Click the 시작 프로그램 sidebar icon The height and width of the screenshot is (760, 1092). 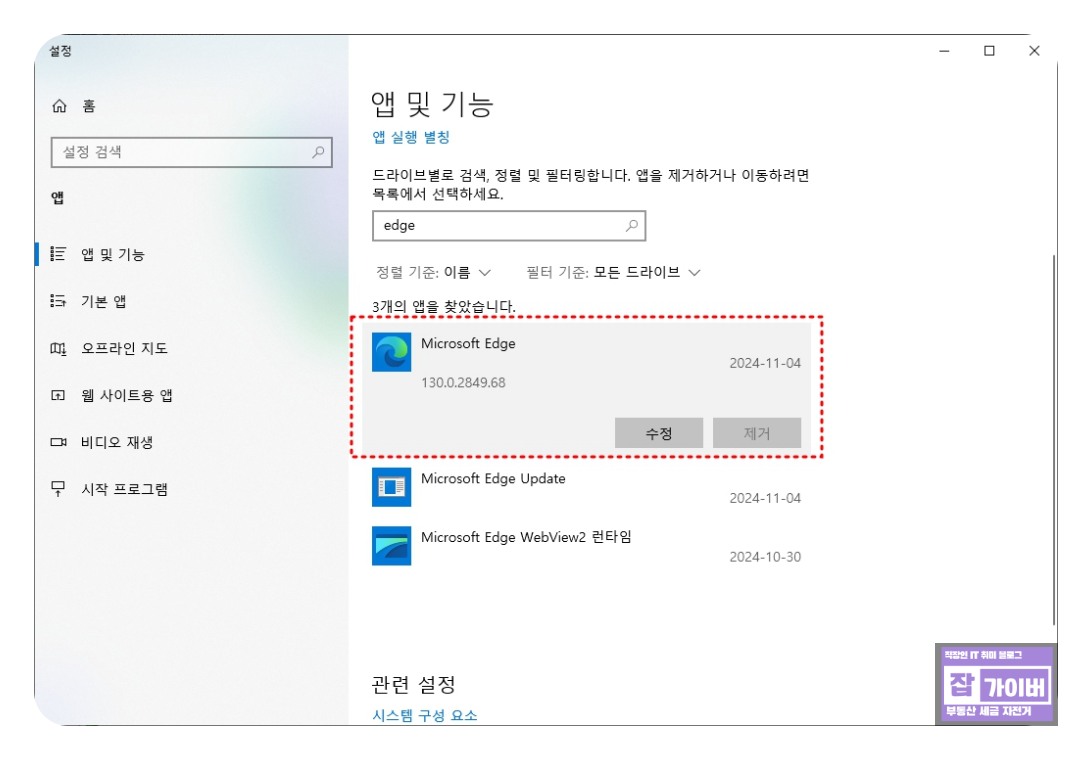[58, 489]
